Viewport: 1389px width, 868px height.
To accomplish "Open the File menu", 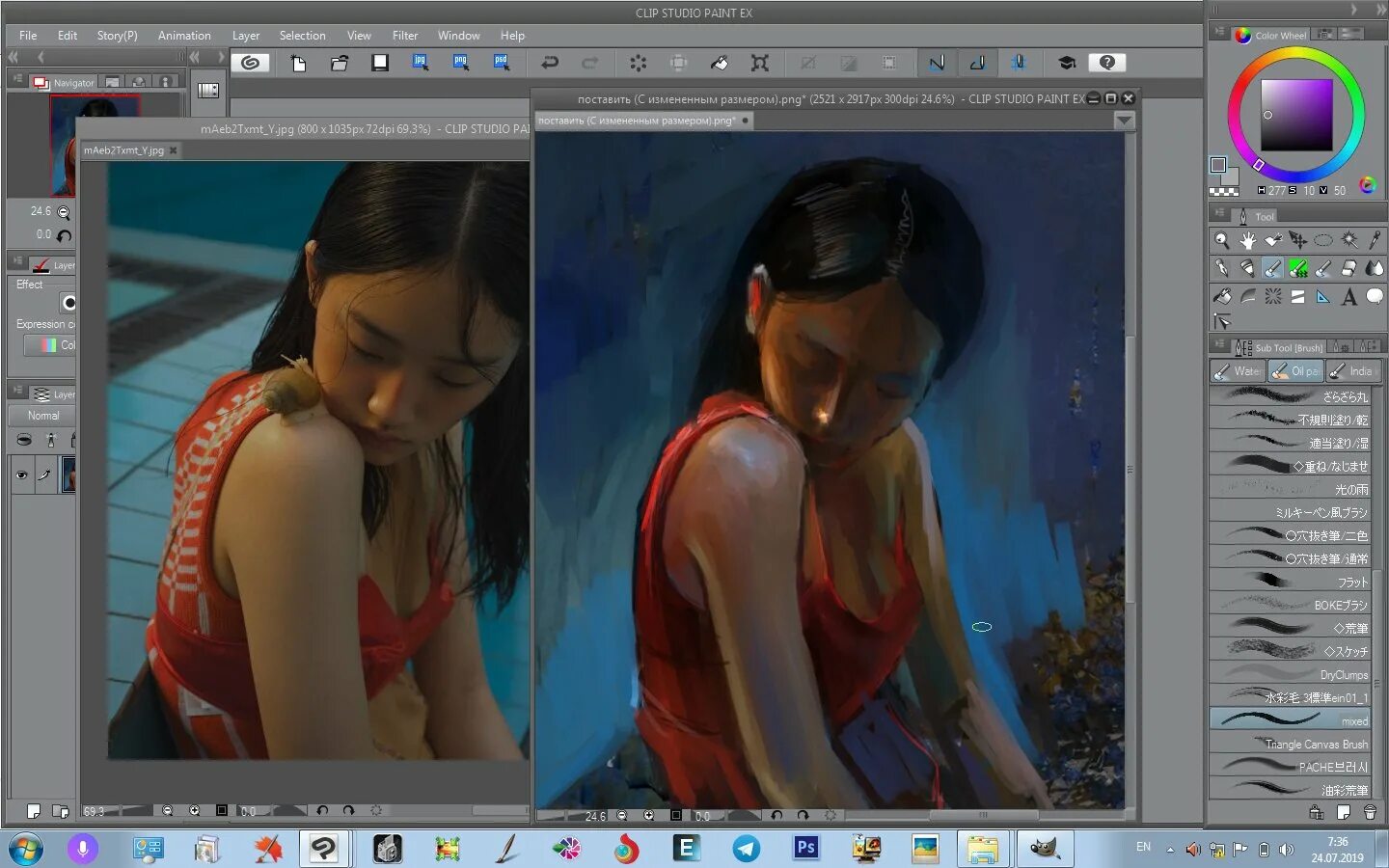I will pos(28,36).
